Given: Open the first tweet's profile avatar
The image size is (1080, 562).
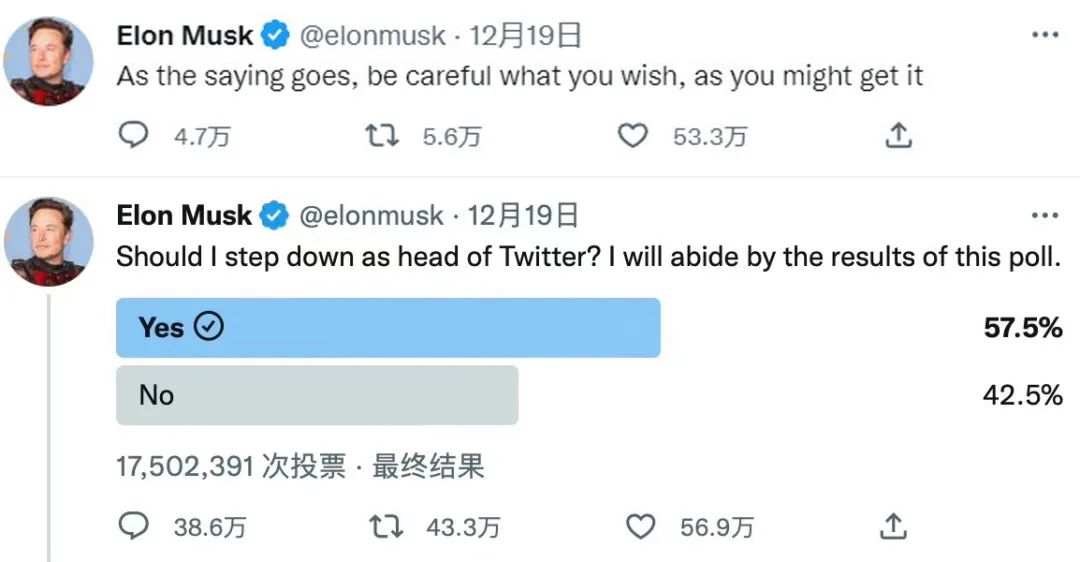Looking at the screenshot, I should click(51, 60).
